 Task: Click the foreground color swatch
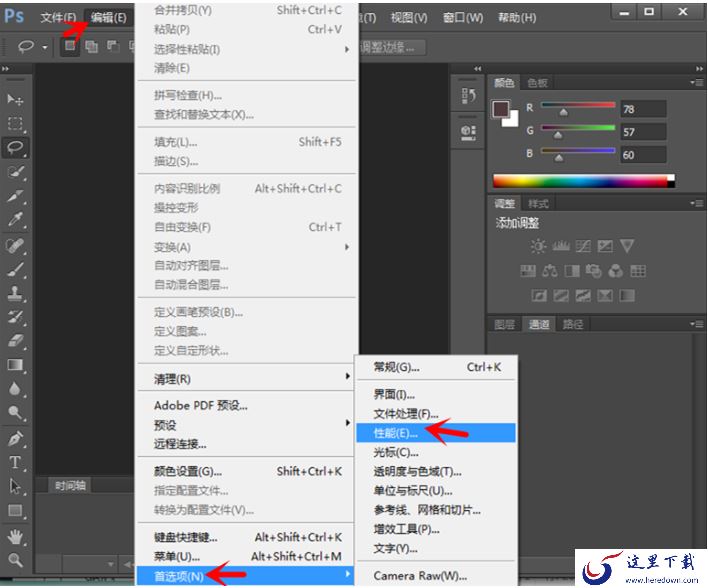pos(501,109)
